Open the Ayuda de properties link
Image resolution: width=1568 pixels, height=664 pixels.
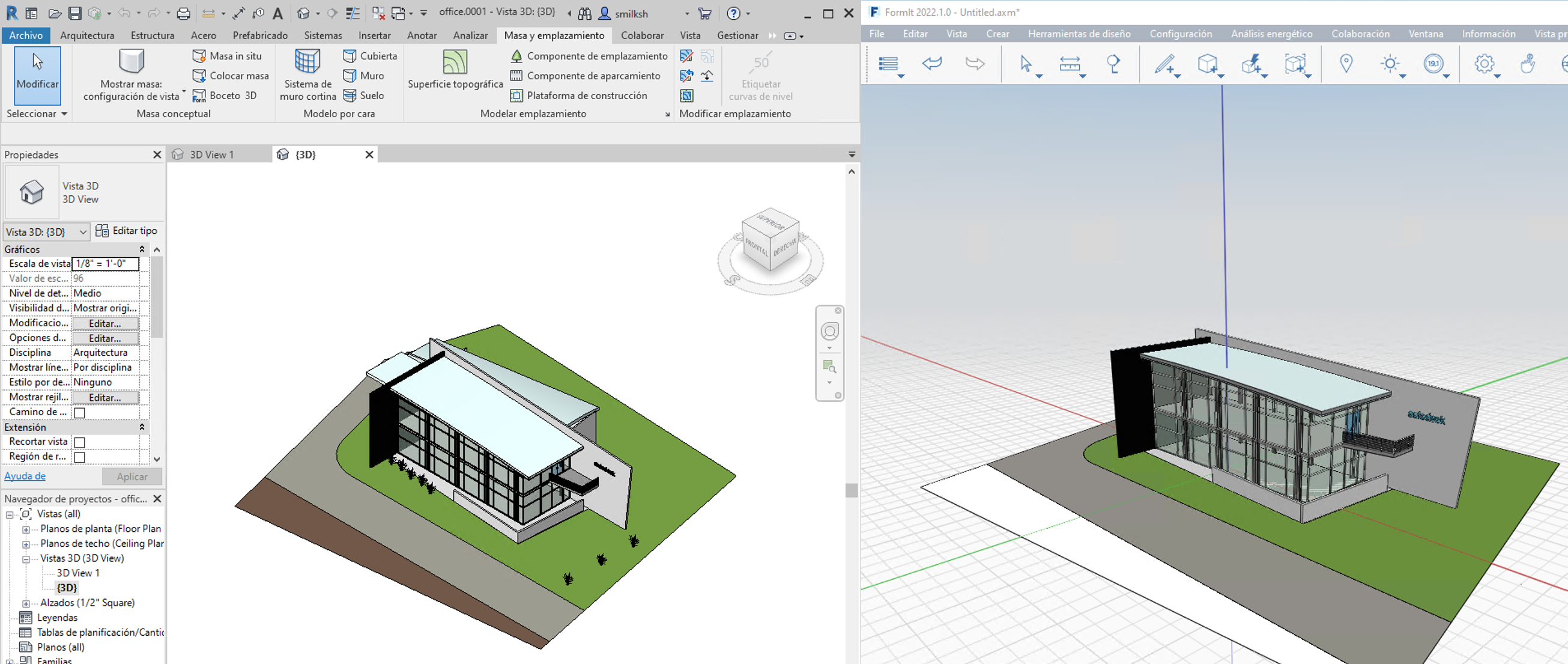tap(25, 477)
